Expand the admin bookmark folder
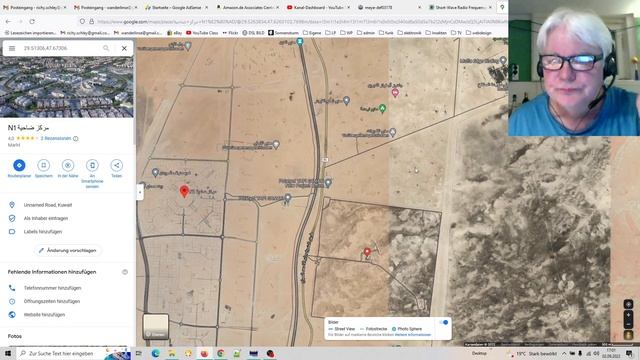Screen dimensions: 640x360 pos(366,33)
